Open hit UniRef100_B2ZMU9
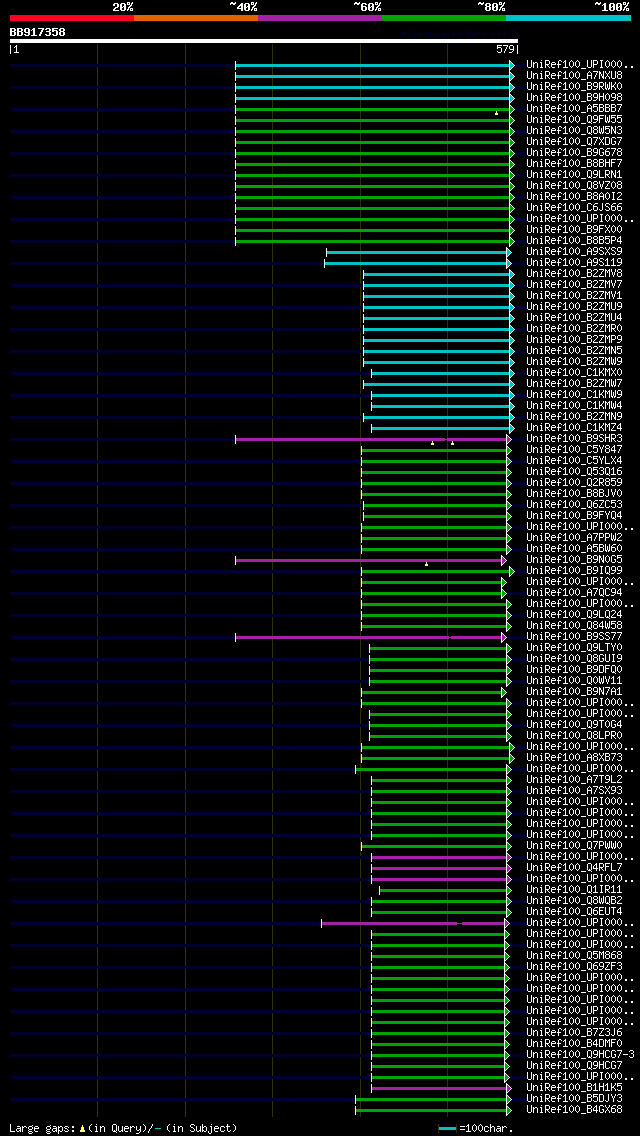Viewport: 640px width, 1136px height. pos(574,306)
